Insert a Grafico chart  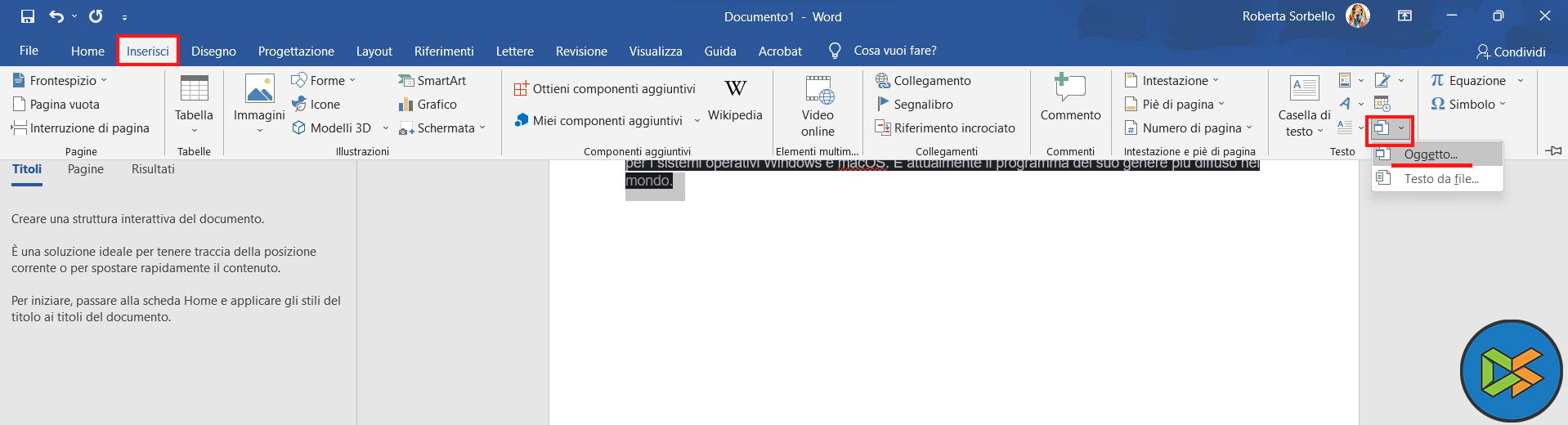tap(428, 104)
